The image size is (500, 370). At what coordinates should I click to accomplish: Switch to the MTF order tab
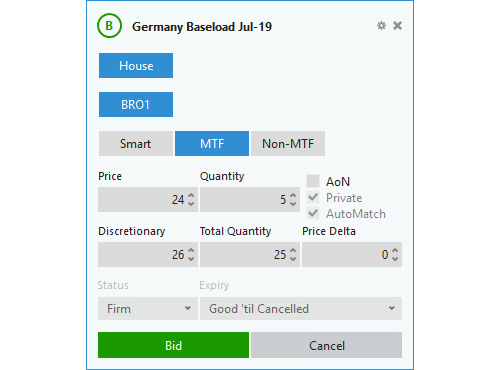pos(212,144)
